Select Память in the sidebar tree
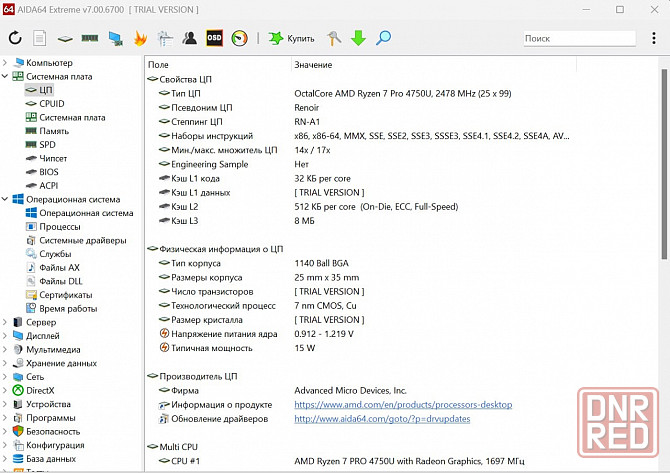This screenshot has width=670, height=473. (54, 131)
